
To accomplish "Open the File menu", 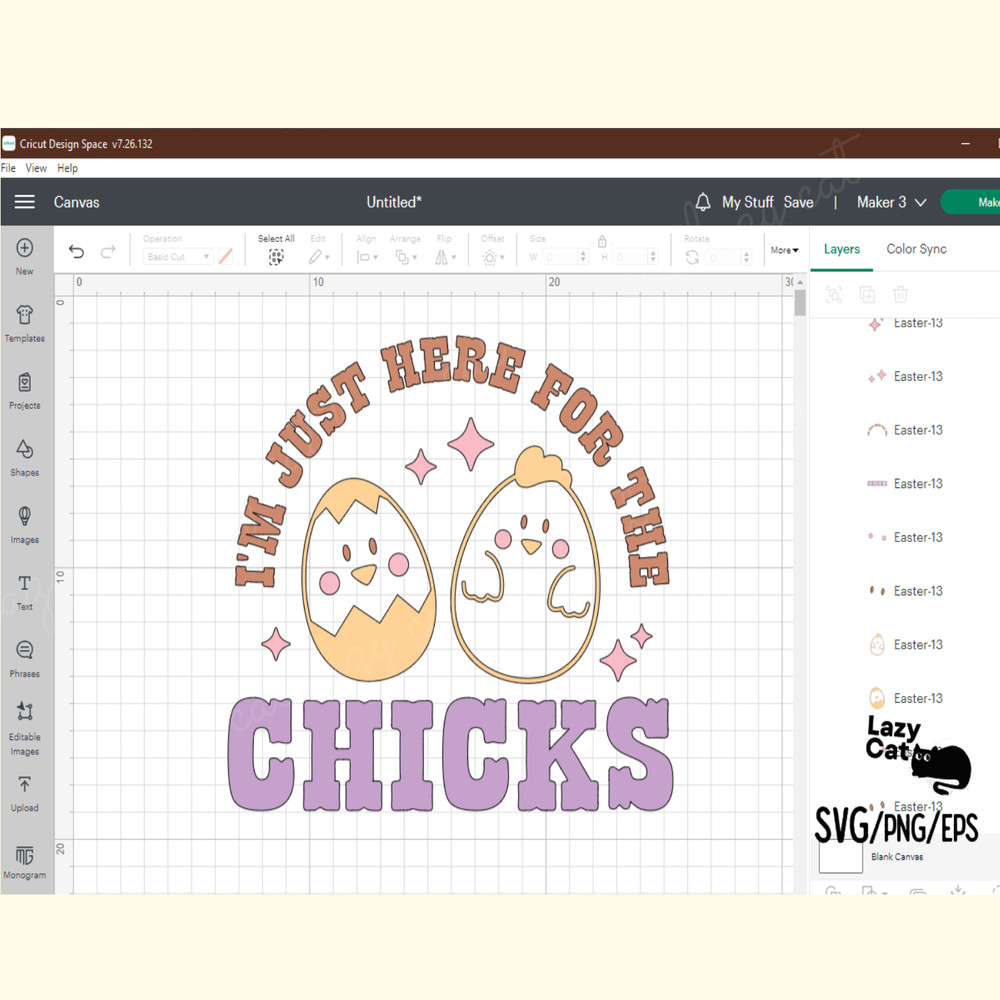I will [x=8, y=168].
